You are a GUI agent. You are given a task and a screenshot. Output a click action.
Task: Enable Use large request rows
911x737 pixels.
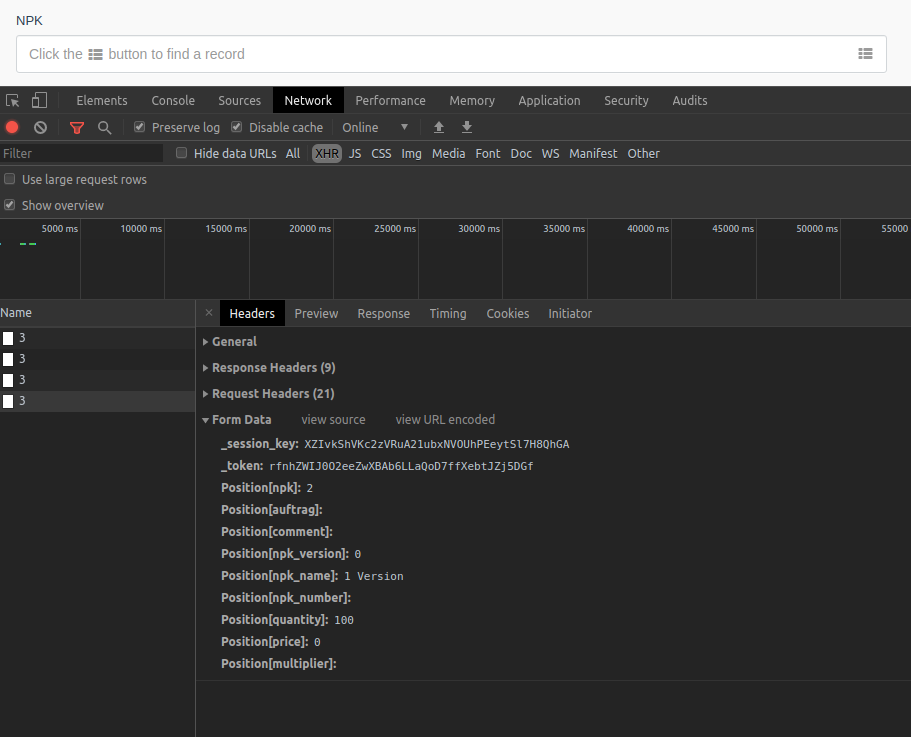[x=9, y=179]
